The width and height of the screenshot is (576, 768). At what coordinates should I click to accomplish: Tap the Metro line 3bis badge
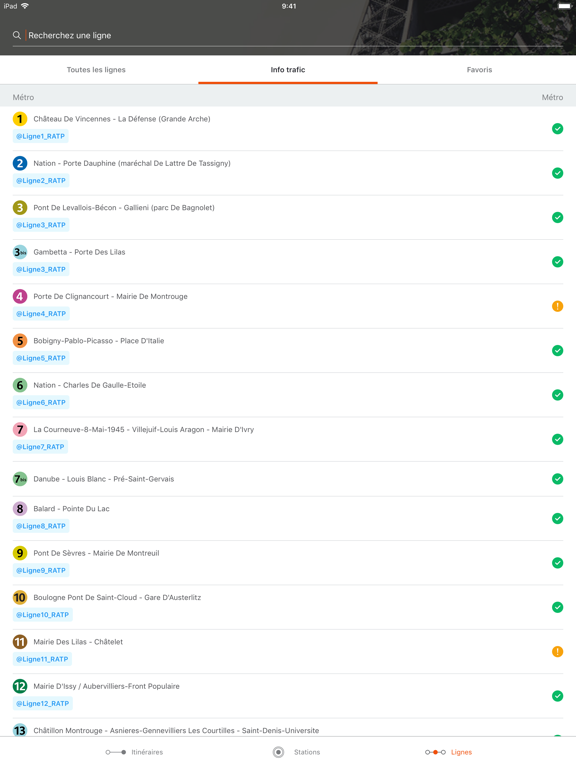pos(20,252)
